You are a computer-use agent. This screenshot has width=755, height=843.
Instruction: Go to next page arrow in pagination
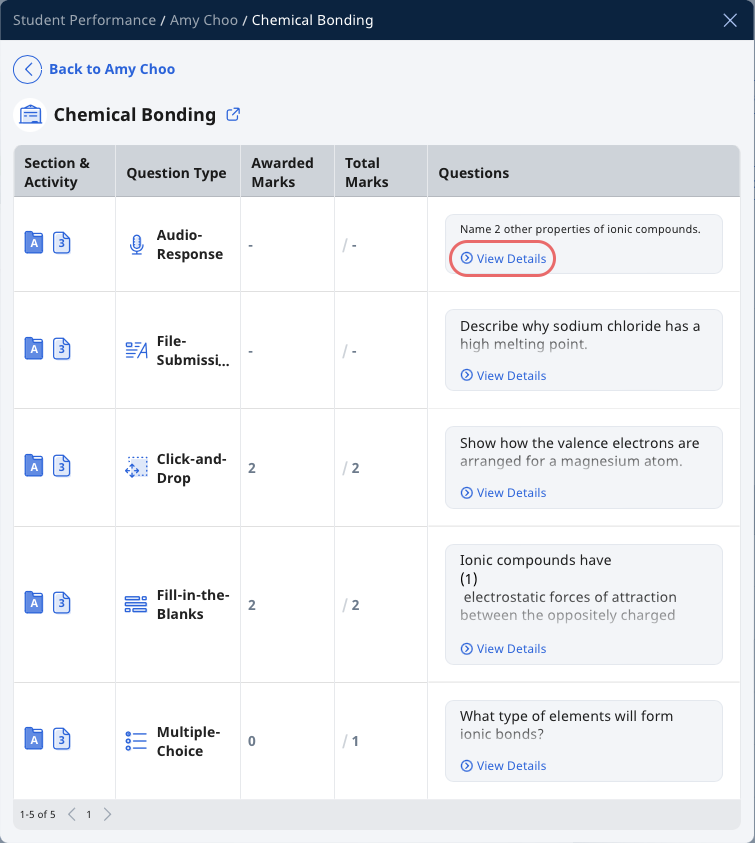click(108, 815)
